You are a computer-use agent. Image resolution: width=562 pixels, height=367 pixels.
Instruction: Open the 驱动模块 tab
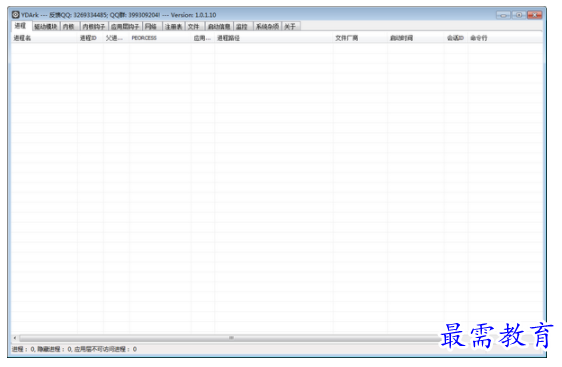(46, 27)
